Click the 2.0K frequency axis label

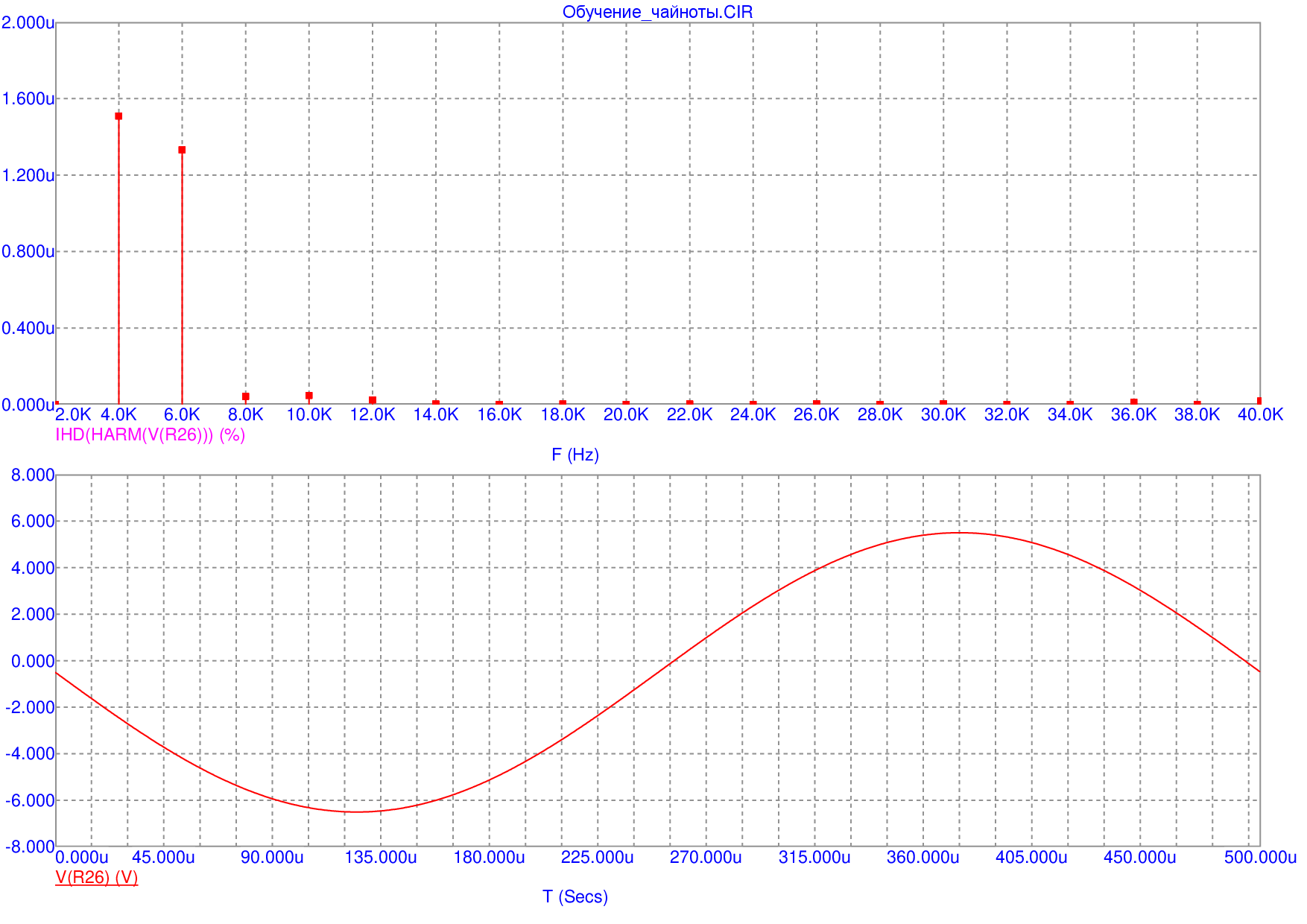pos(73,414)
